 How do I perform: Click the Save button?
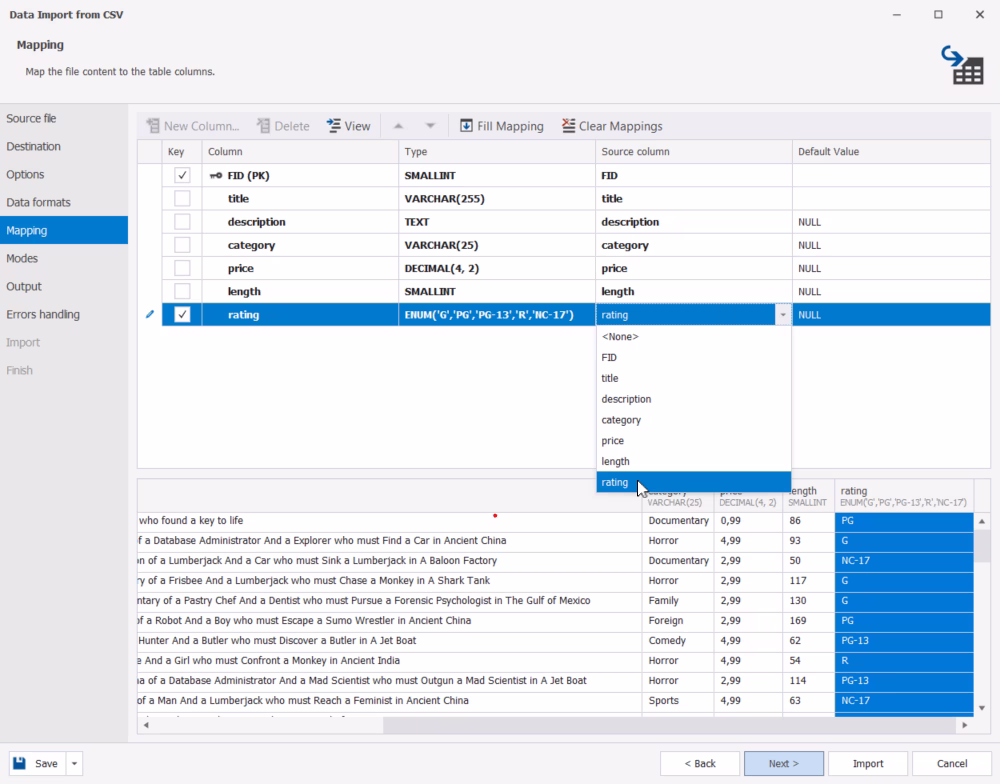click(x=38, y=763)
